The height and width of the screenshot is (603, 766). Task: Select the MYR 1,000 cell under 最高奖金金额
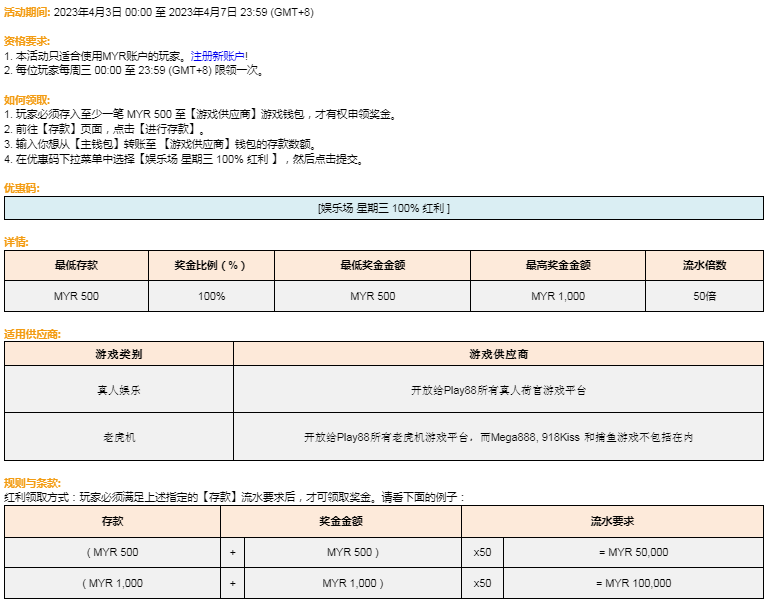557,297
